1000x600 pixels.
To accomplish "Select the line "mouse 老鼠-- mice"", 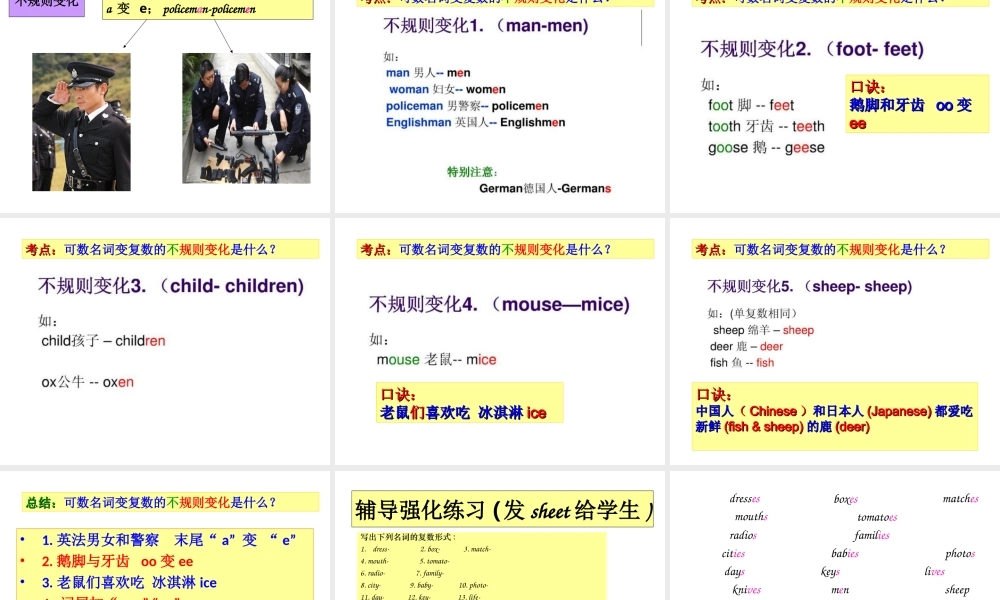I will 436,360.
